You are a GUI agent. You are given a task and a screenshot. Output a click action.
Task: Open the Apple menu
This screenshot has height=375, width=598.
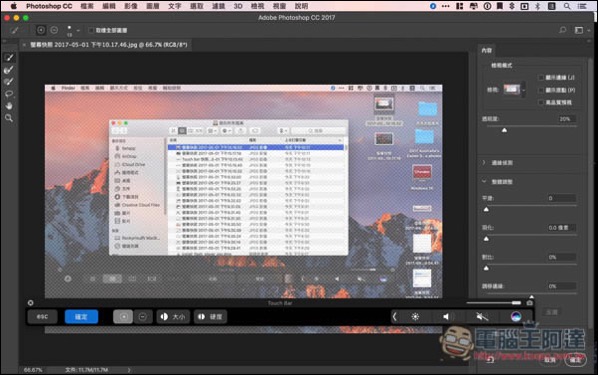pyautogui.click(x=14, y=6)
